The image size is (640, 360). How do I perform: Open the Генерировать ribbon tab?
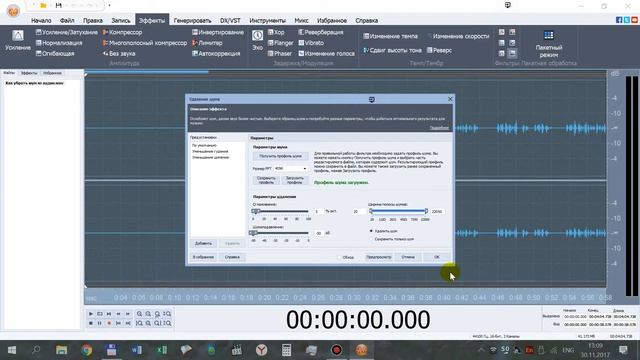(192, 20)
